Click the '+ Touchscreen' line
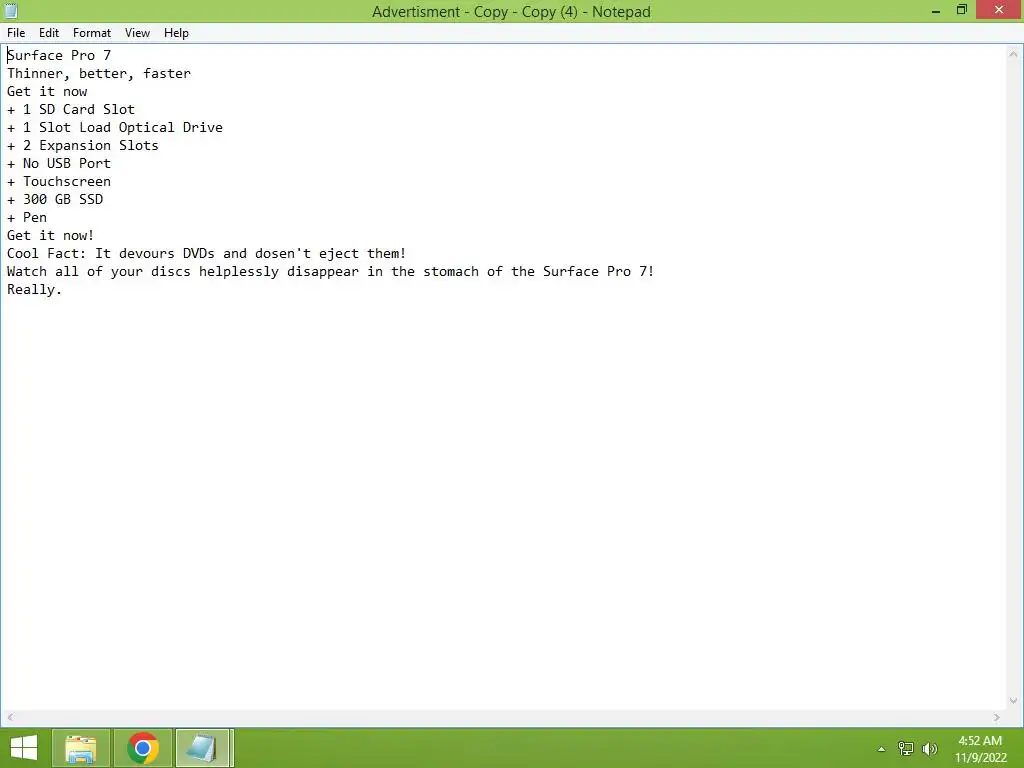Screen dimensions: 1024x768 point(59,181)
